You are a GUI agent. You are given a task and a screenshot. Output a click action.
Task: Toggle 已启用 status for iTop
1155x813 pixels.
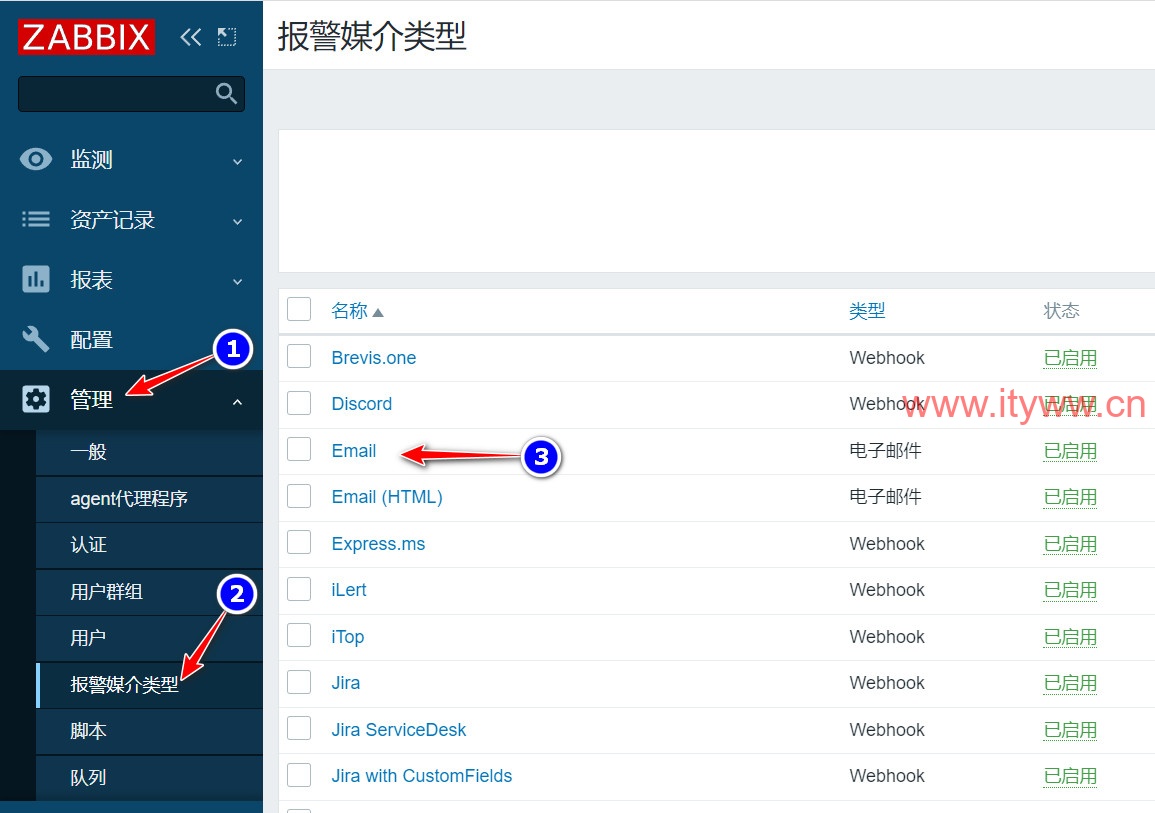coord(1070,637)
